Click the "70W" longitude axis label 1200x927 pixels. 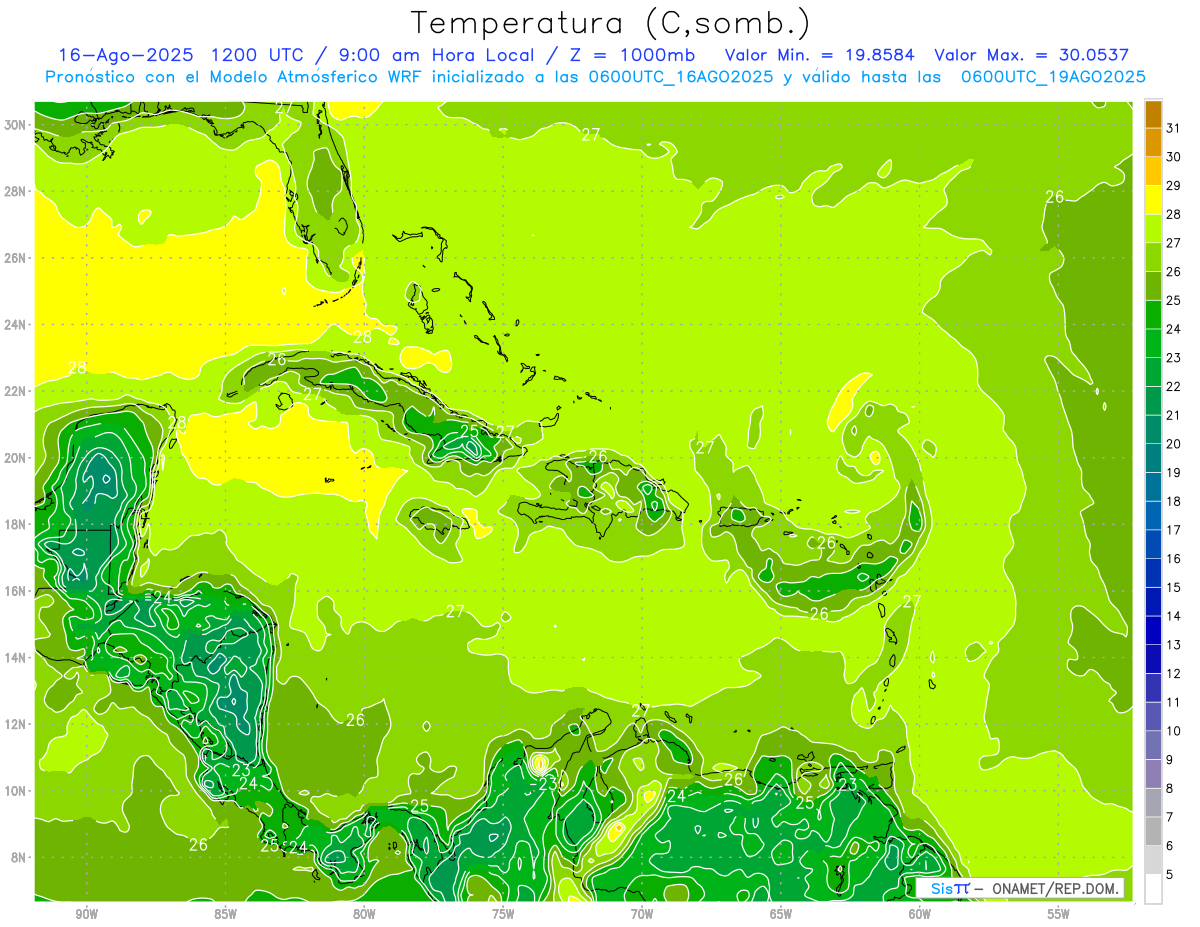(642, 914)
